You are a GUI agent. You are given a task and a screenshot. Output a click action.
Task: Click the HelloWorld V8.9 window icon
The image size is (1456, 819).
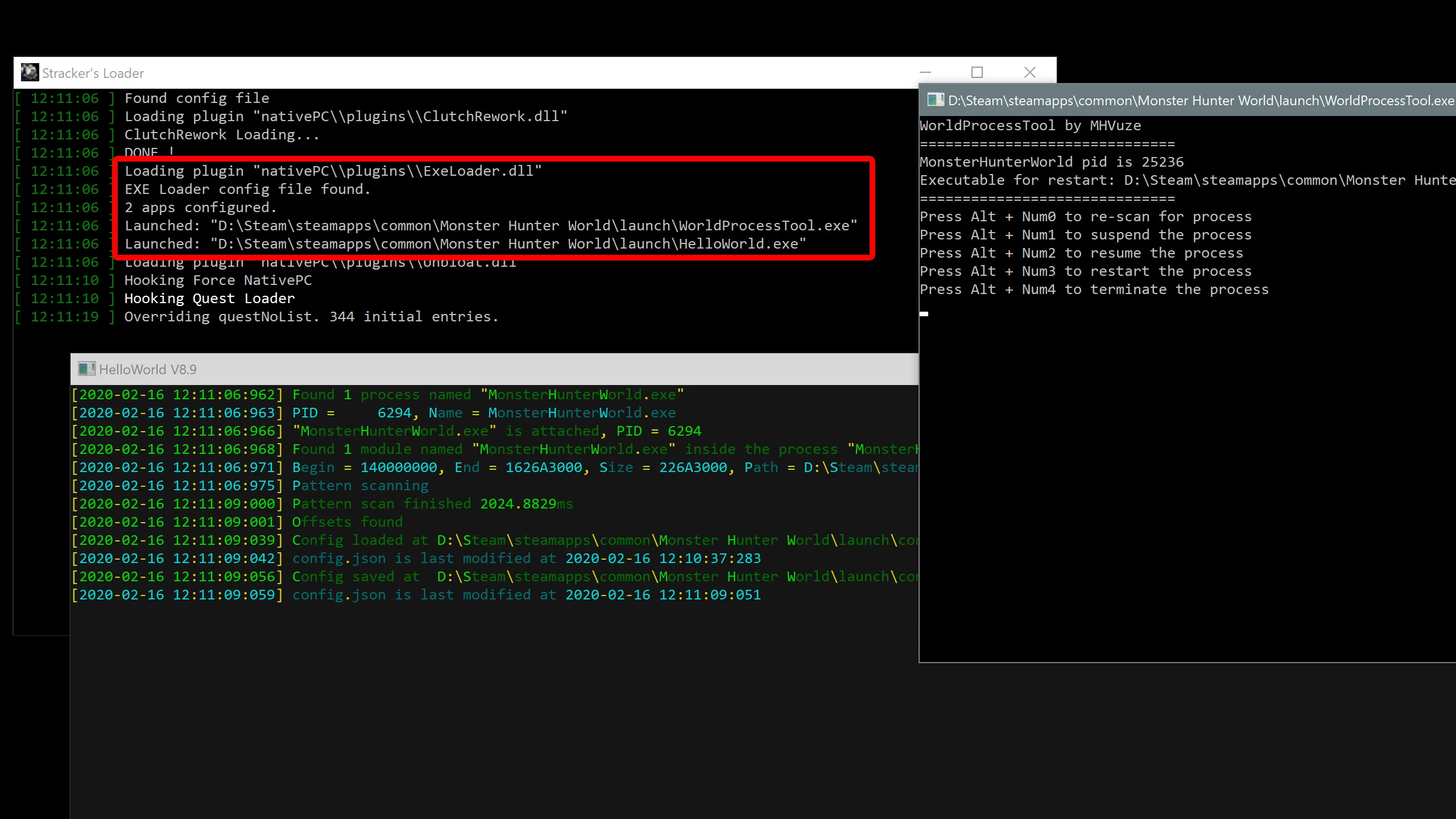(x=86, y=369)
